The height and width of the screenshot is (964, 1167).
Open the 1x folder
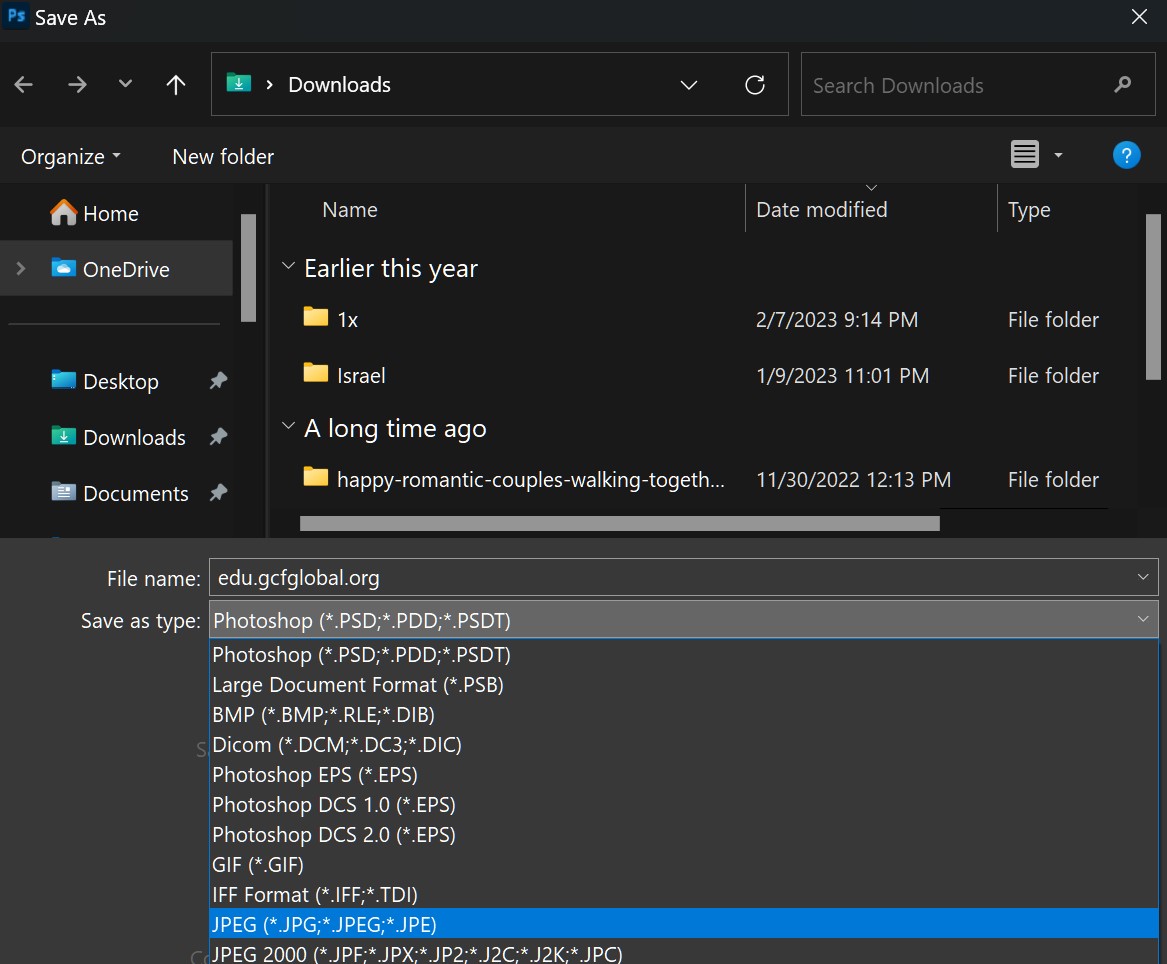(x=347, y=320)
